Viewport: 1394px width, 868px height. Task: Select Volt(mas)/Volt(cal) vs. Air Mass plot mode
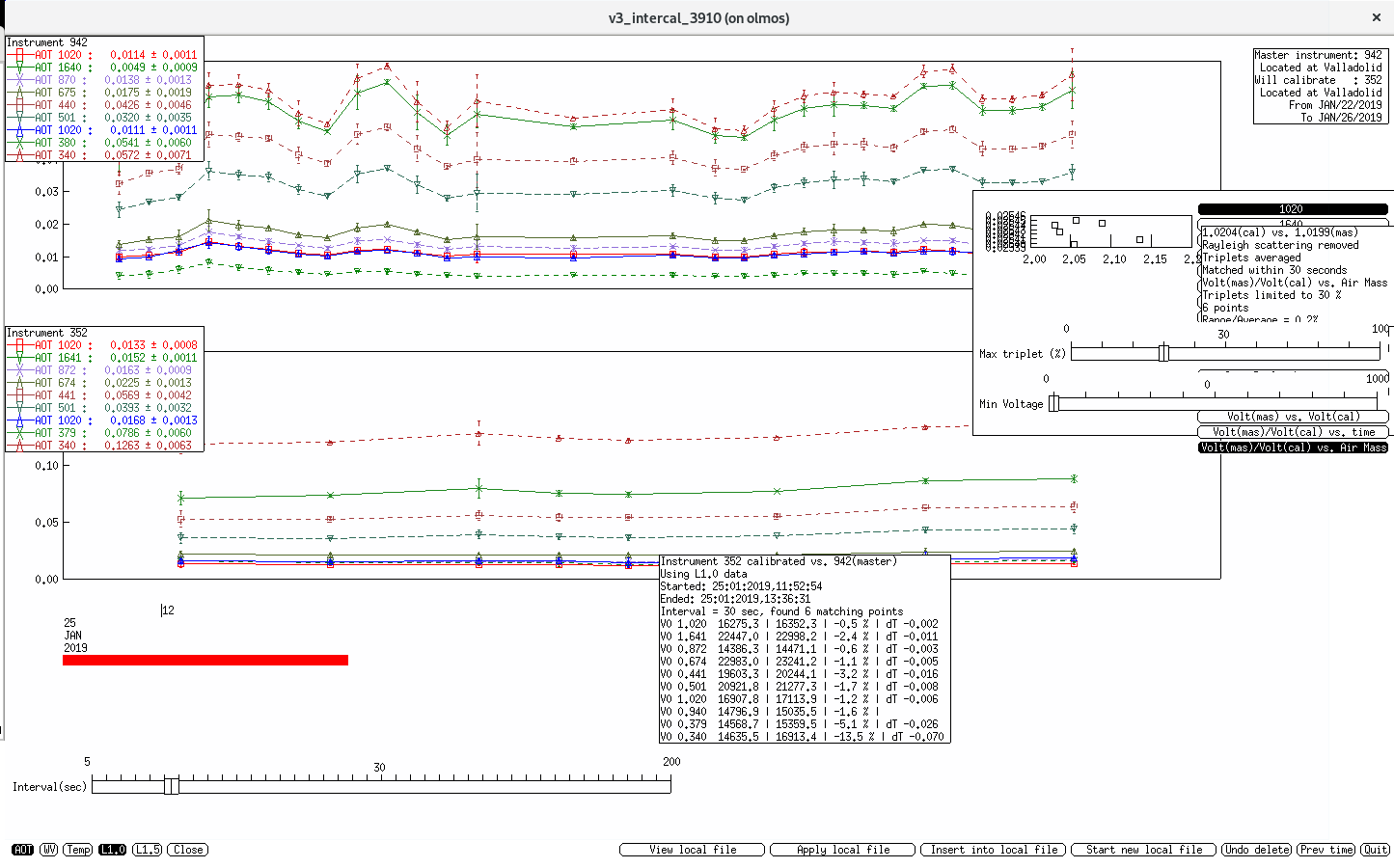1293,448
